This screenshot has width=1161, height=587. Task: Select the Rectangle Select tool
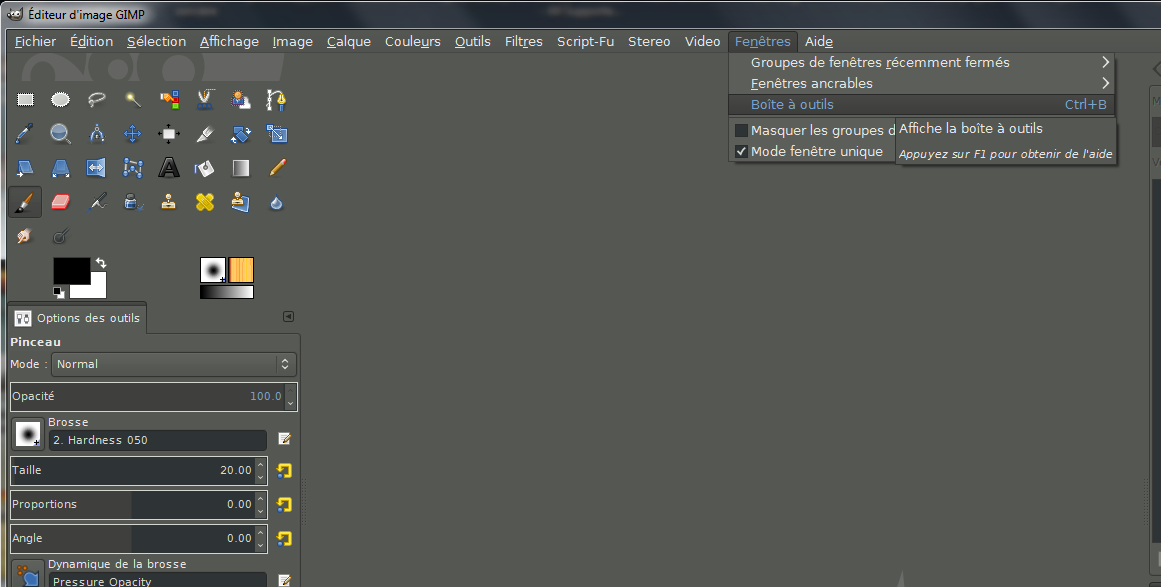25,100
